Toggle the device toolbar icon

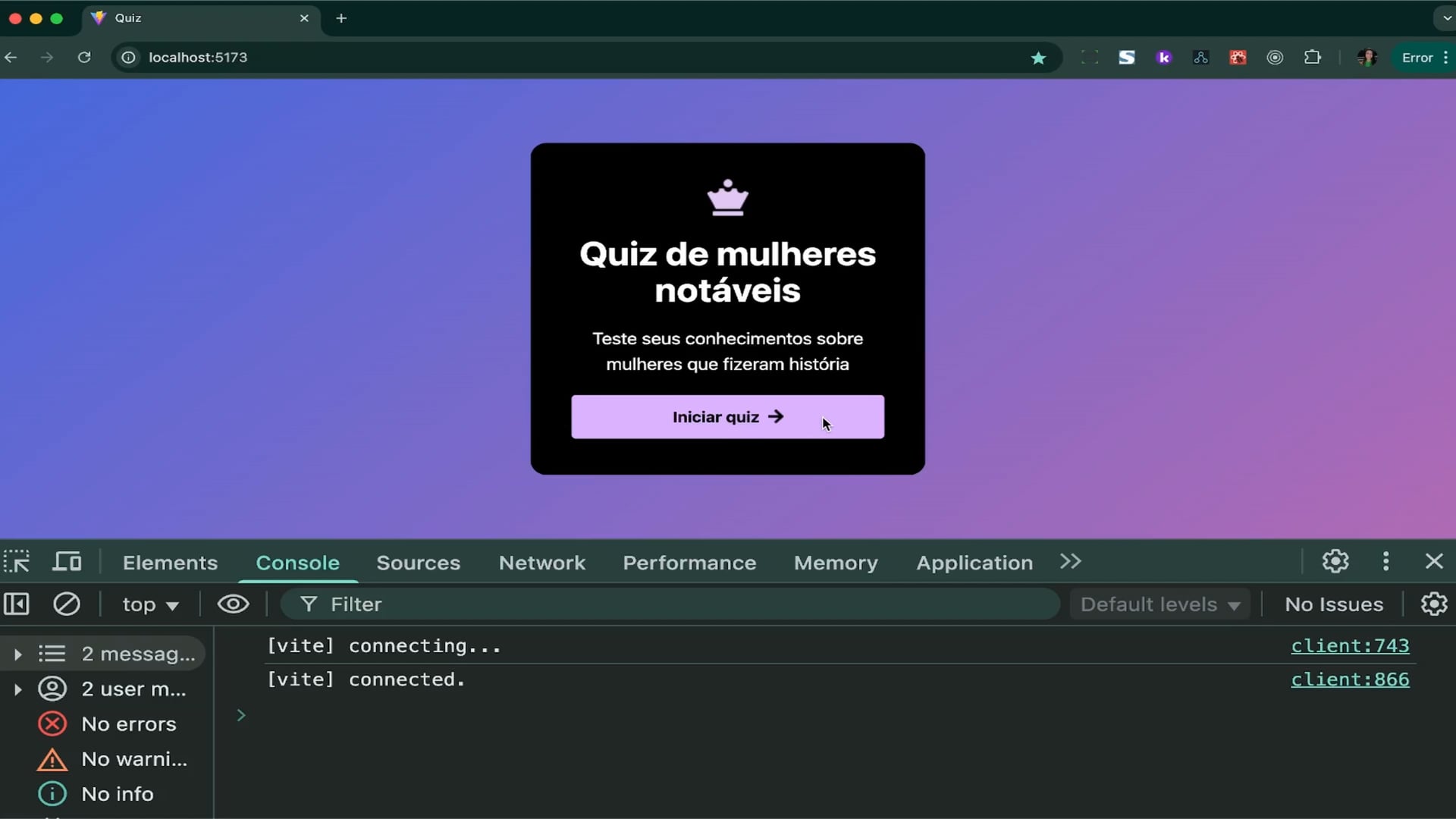pyautogui.click(x=67, y=562)
